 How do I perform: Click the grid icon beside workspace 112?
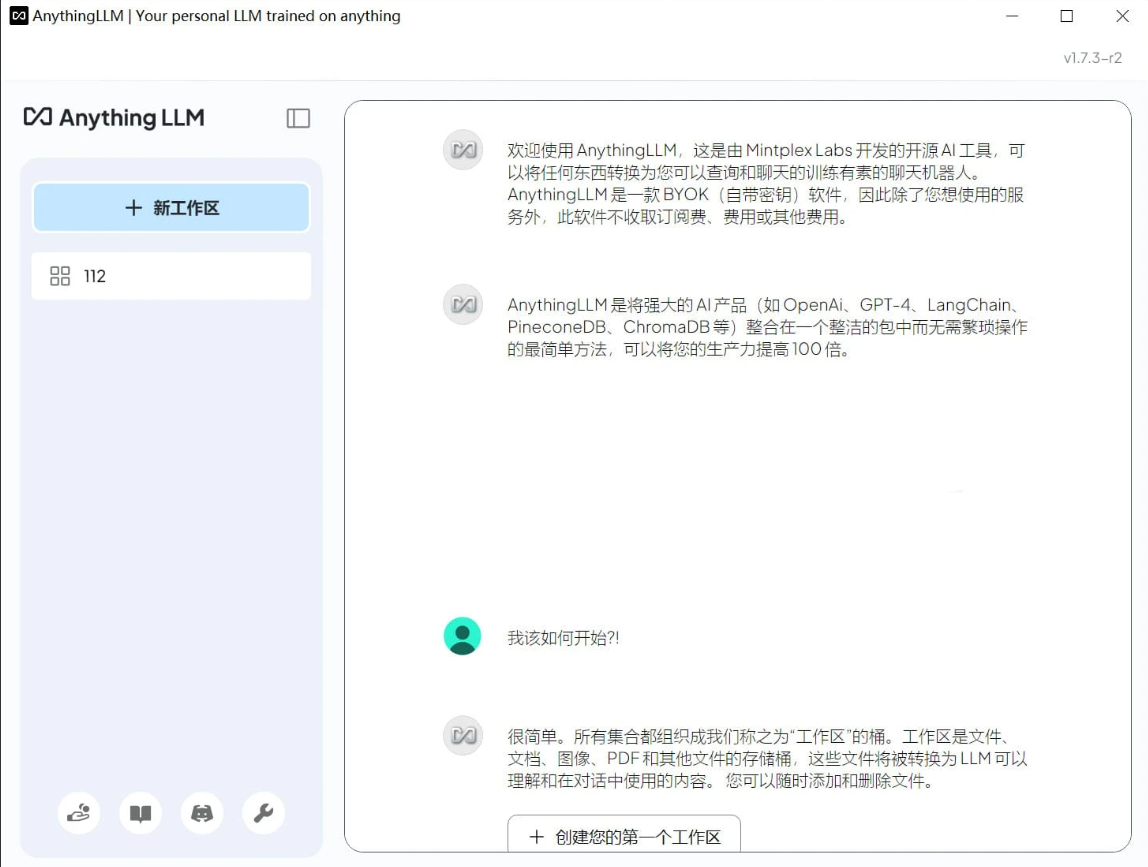tap(62, 276)
